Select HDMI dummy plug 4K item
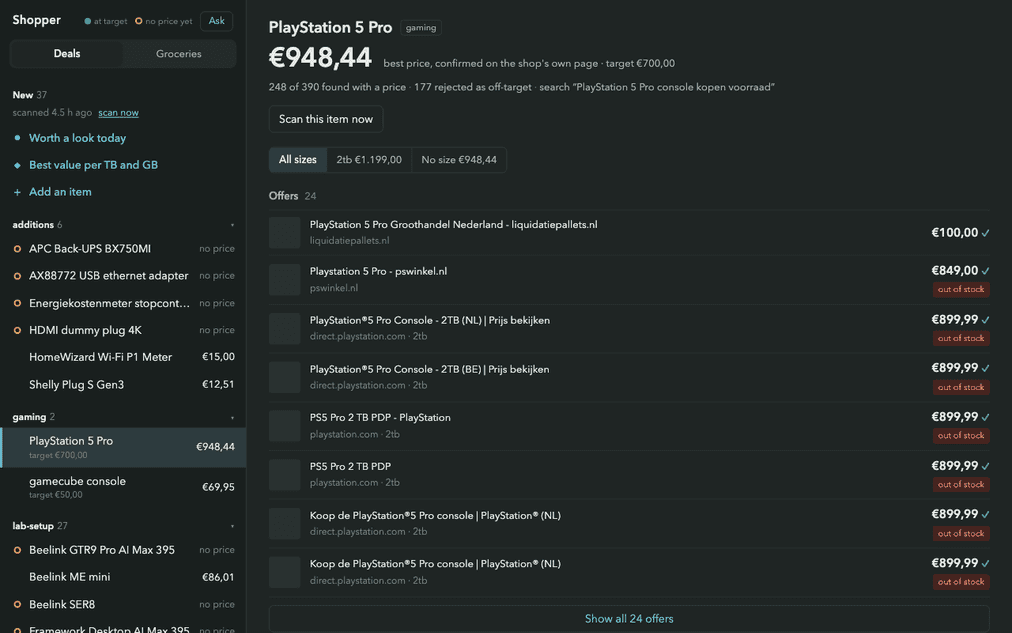The image size is (1012, 633). (123, 330)
